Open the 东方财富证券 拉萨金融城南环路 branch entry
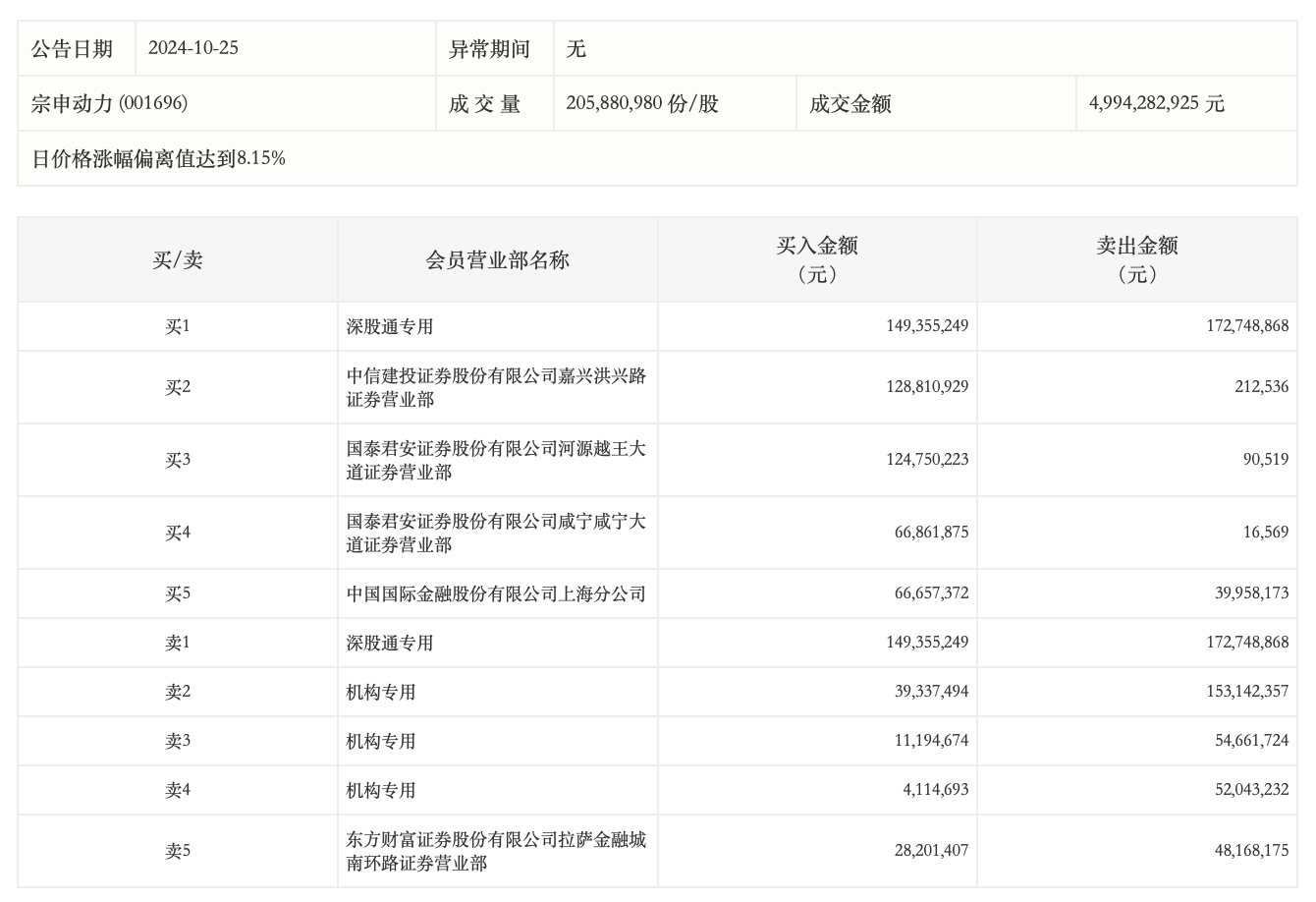Image resolution: width=1316 pixels, height=902 pixels. 496,851
